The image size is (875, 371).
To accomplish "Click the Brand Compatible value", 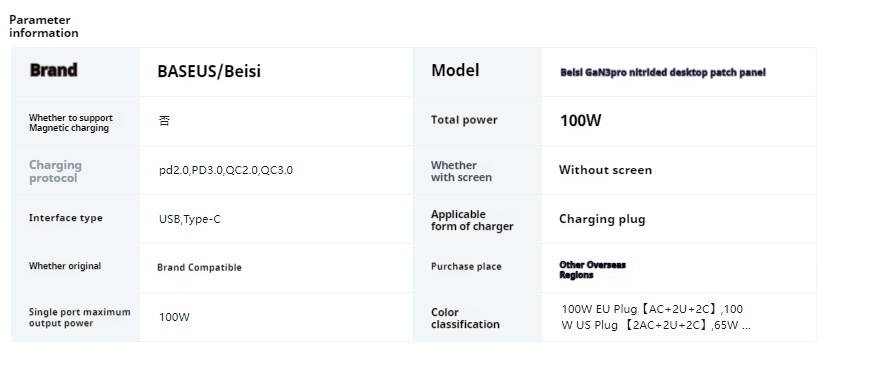I will 199,268.
